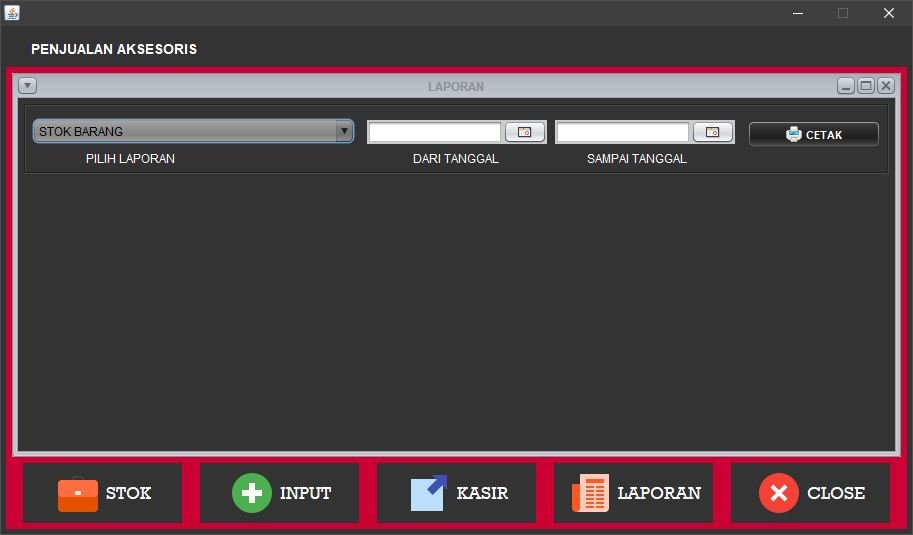
Task: Open the LAPORAN report button at bottom
Action: (634, 493)
